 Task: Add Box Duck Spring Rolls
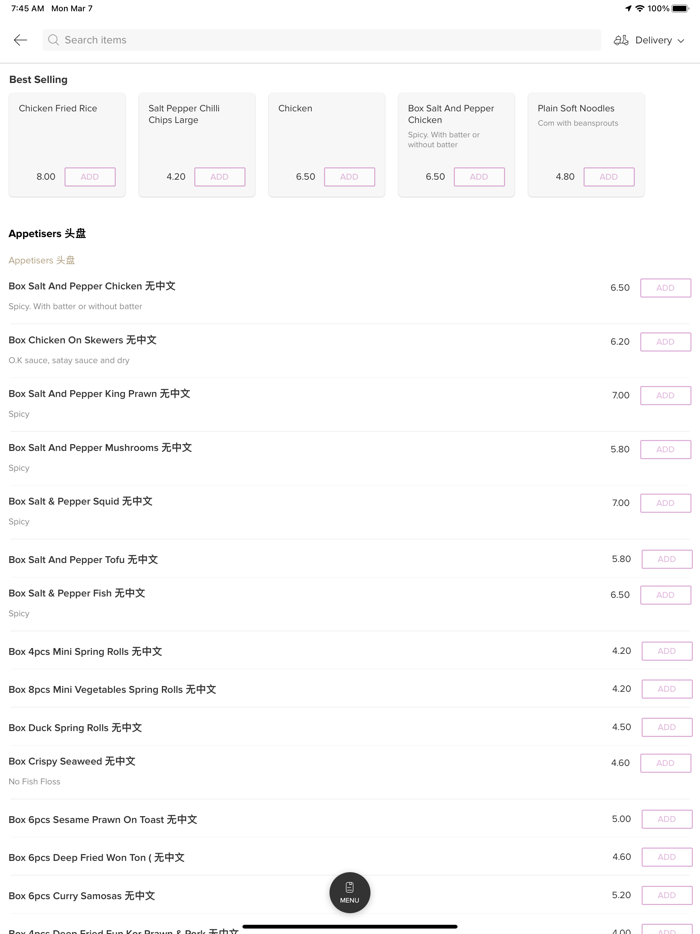[x=666, y=728]
